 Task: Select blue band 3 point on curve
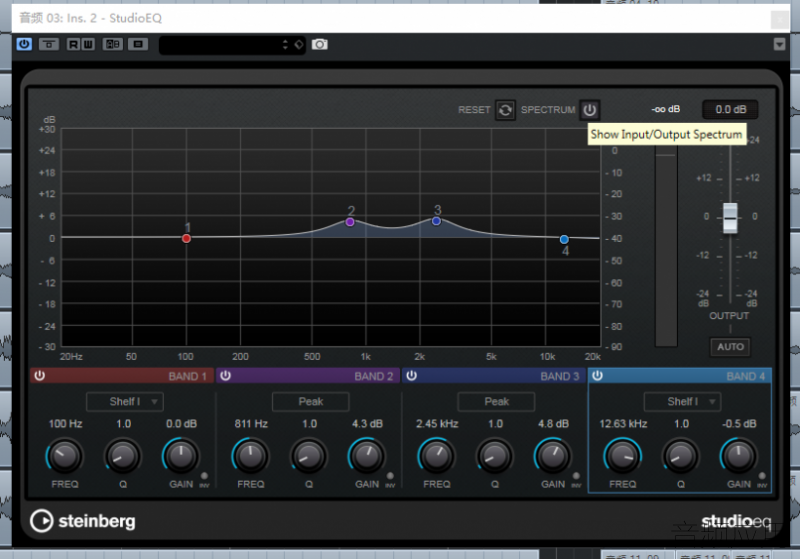[x=436, y=221]
